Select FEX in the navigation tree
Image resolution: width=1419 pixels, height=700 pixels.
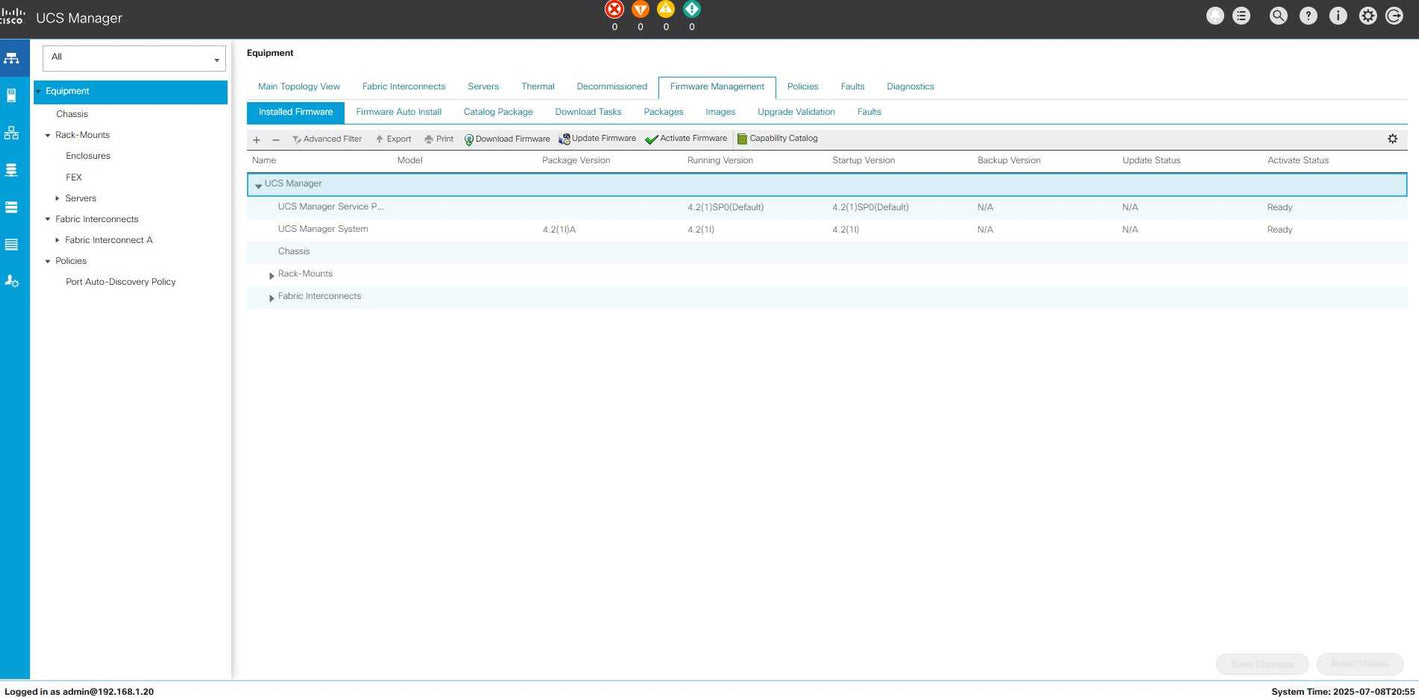[74, 177]
